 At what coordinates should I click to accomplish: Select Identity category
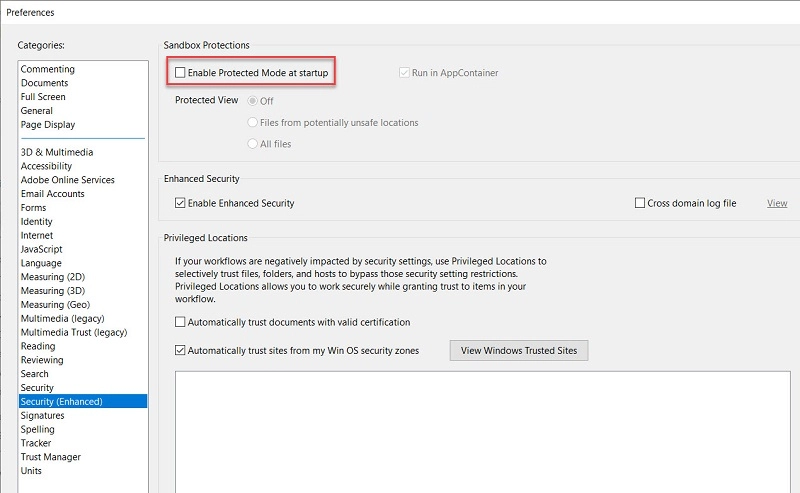[x=36, y=221]
